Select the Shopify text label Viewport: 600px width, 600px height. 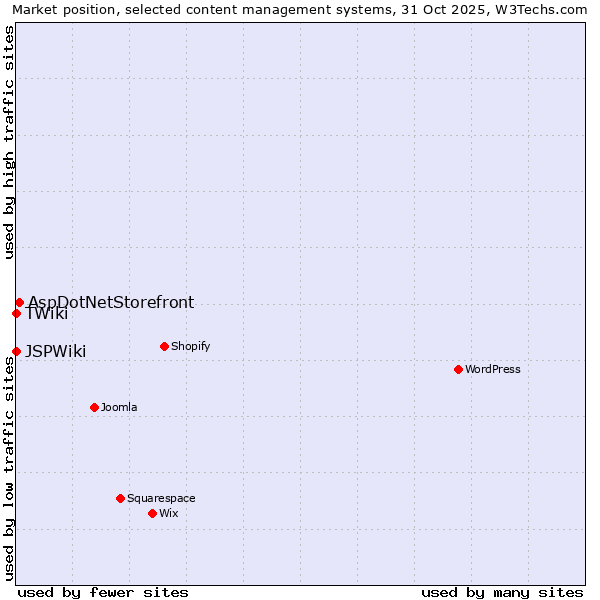pyautogui.click(x=190, y=346)
